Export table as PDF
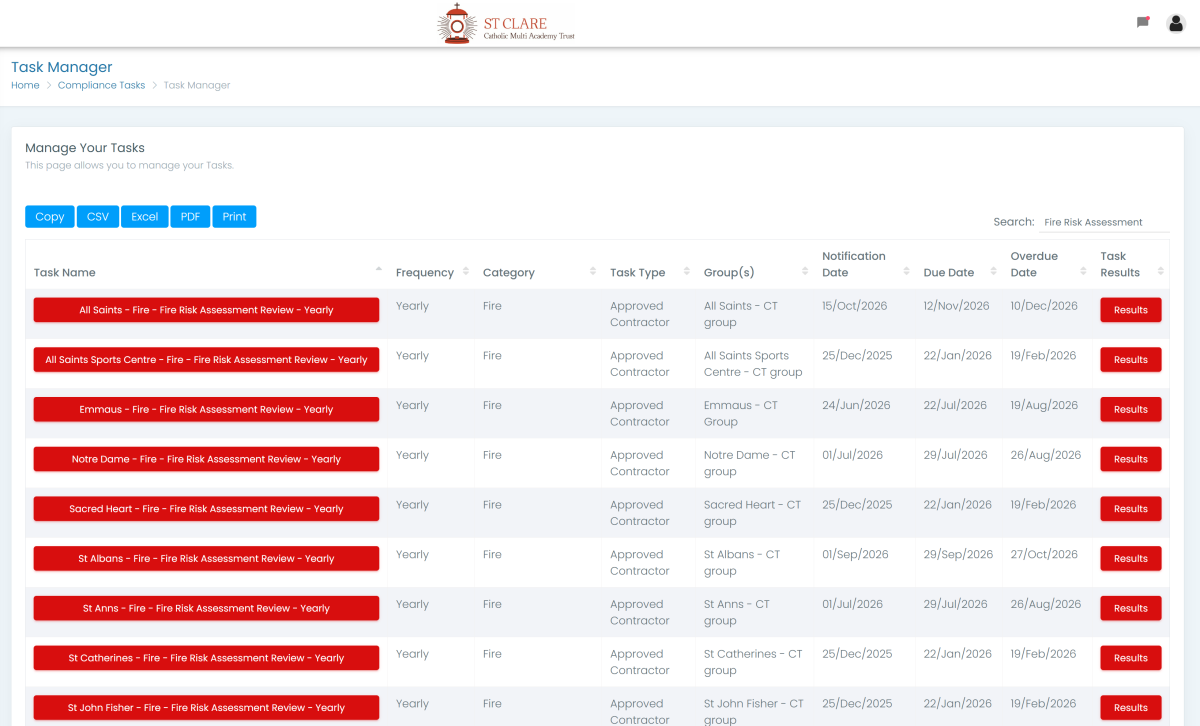 [190, 217]
